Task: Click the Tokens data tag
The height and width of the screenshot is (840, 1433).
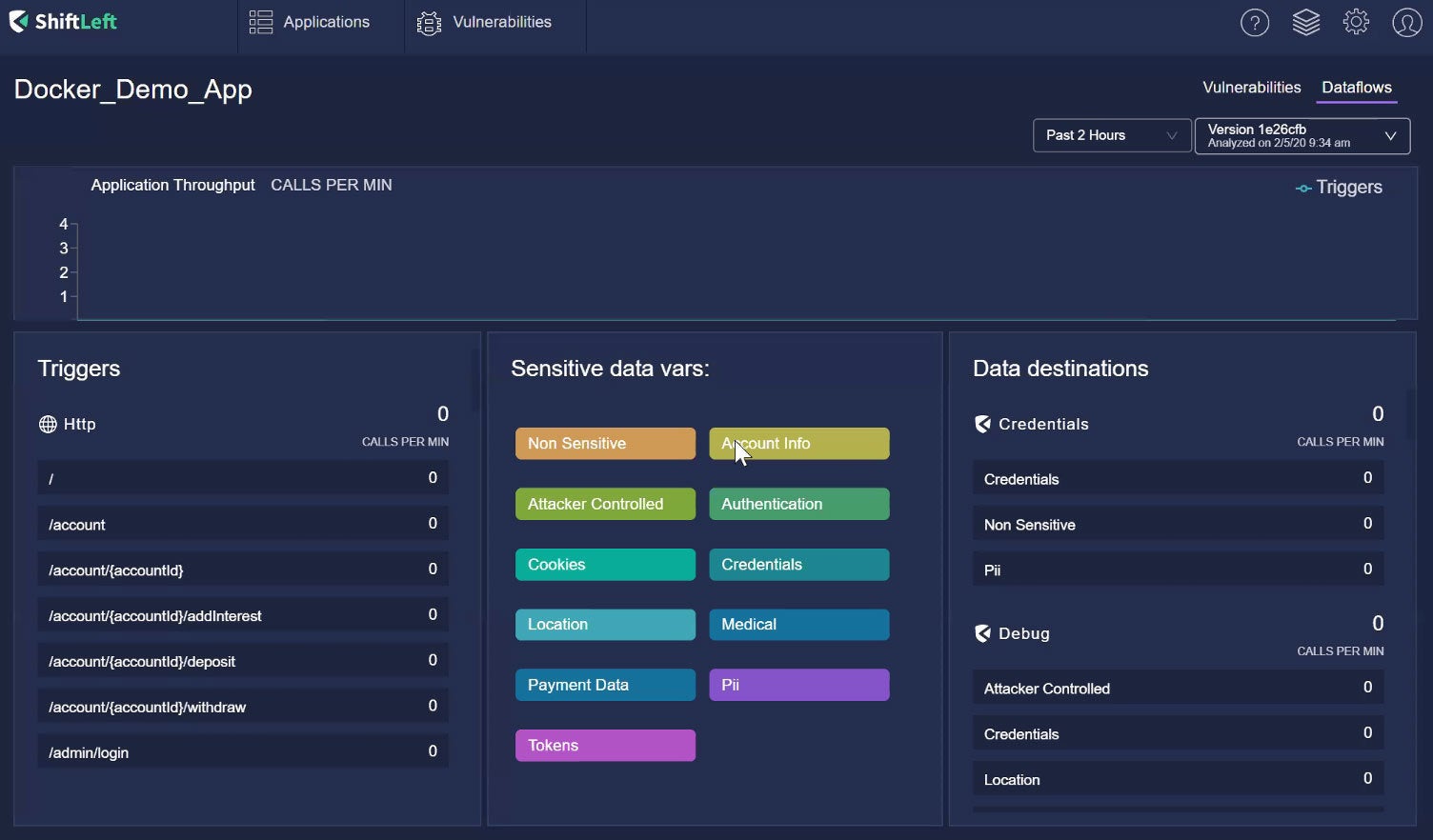Action: pyautogui.click(x=606, y=746)
